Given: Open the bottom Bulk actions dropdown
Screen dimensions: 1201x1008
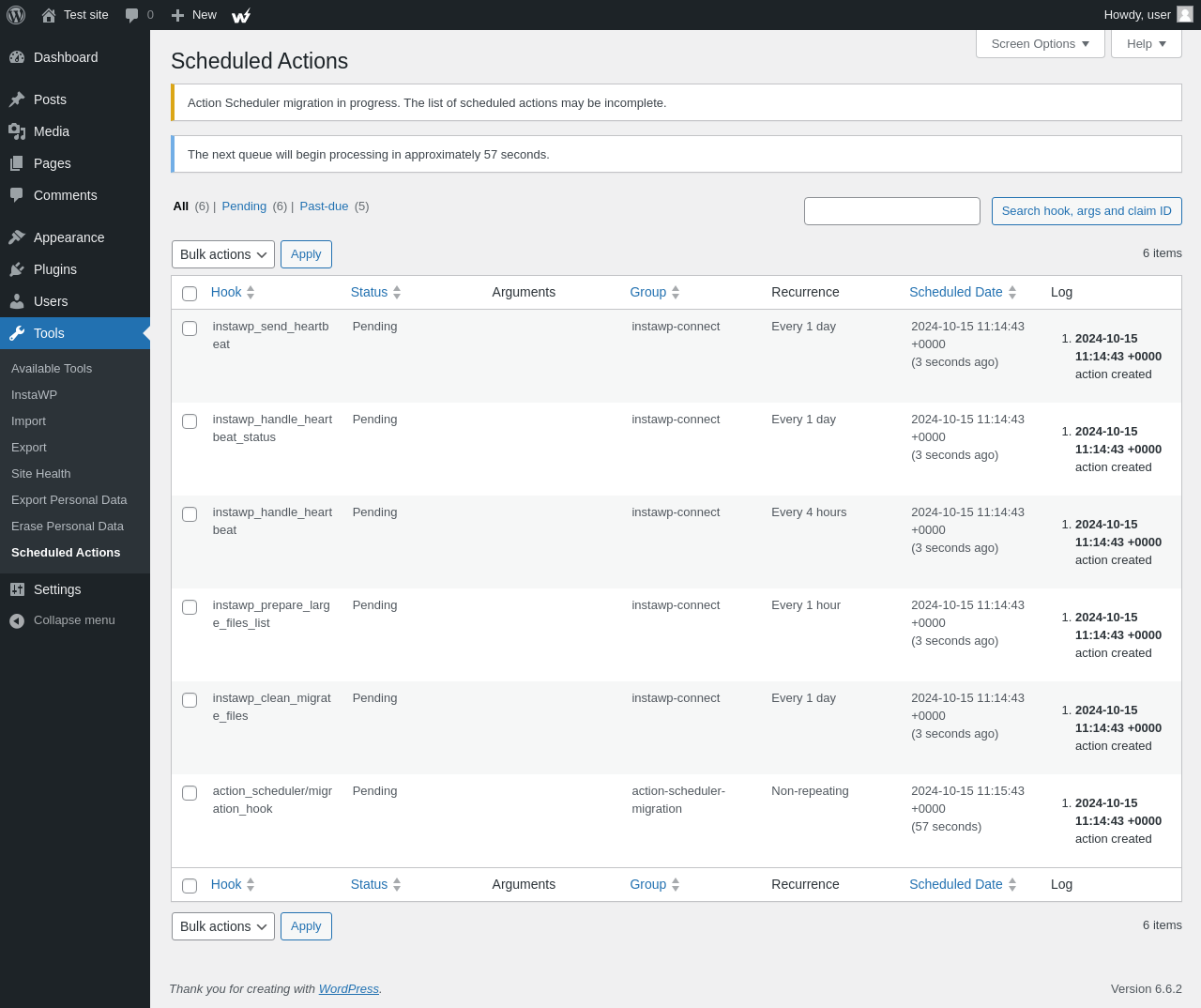Looking at the screenshot, I should coord(223,926).
